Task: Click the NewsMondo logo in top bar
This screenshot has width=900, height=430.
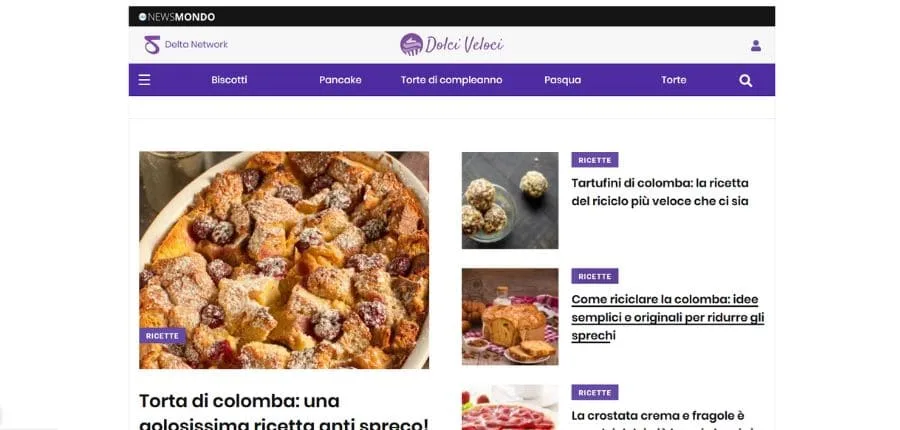Action: 177,17
